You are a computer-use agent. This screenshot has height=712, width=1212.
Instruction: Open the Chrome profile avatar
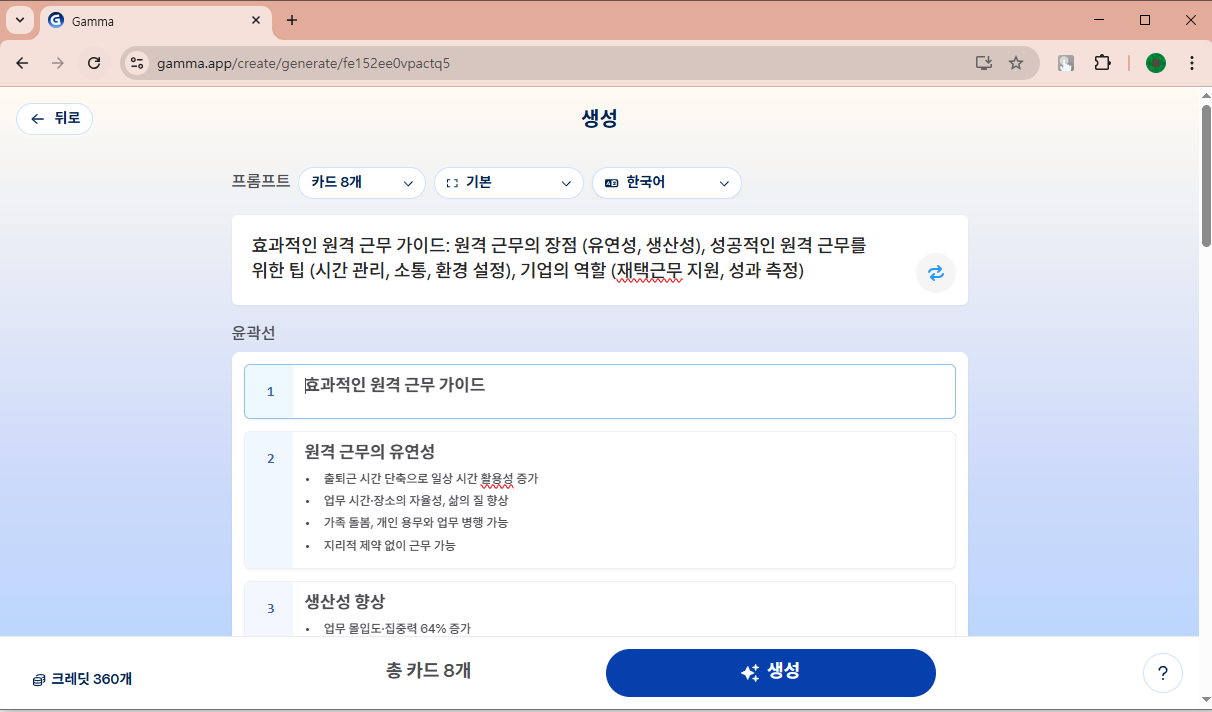[1156, 63]
